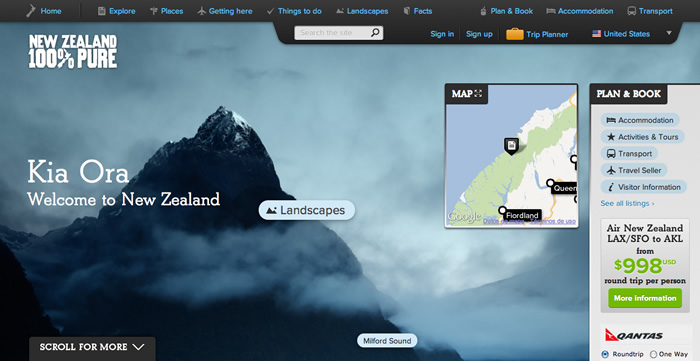This screenshot has width=700, height=361.
Task: Open the Trip Planner suitcase icon
Action: pos(514,34)
